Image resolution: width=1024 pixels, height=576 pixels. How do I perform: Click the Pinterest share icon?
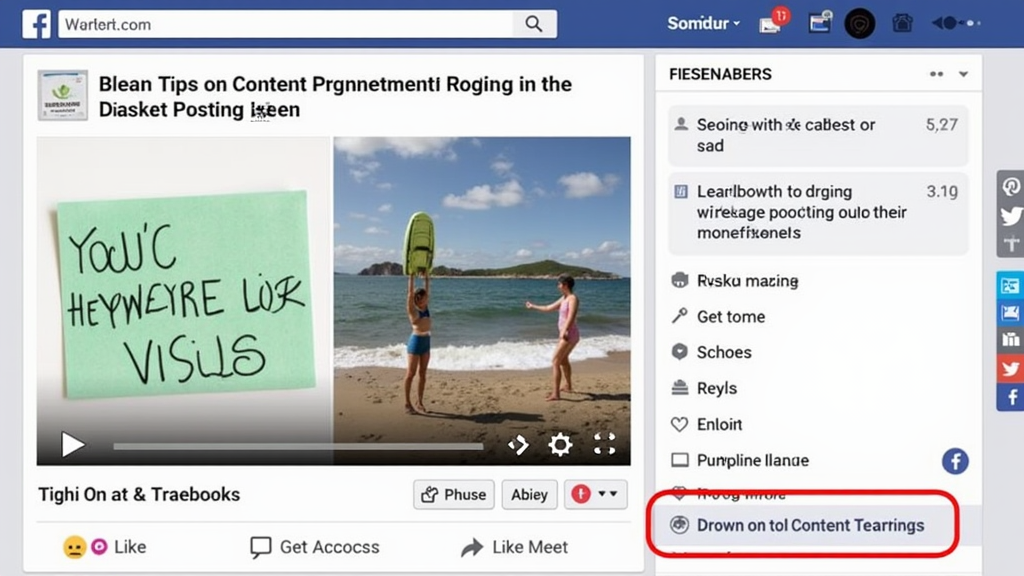(1011, 187)
